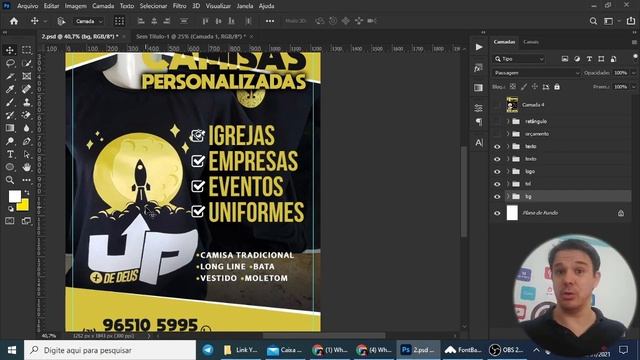640x360 pixels.
Task: Select the Path Selection tool
Action: pyautogui.click(x=27, y=154)
